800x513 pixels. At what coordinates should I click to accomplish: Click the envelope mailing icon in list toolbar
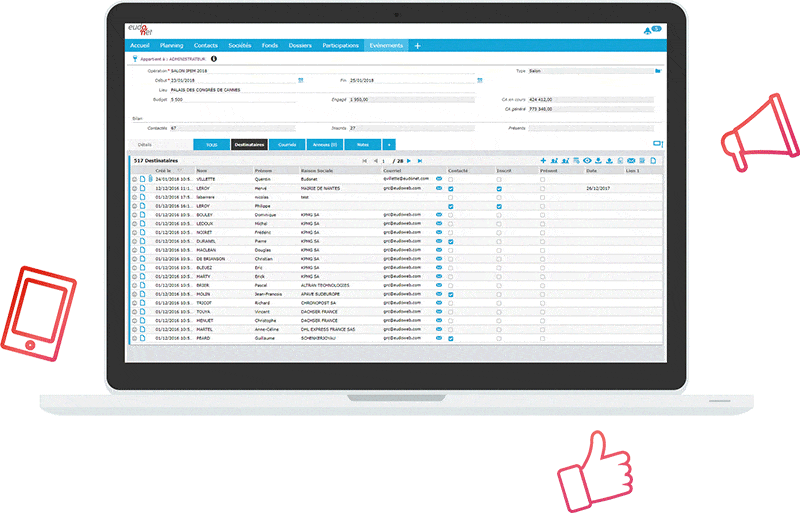631,161
